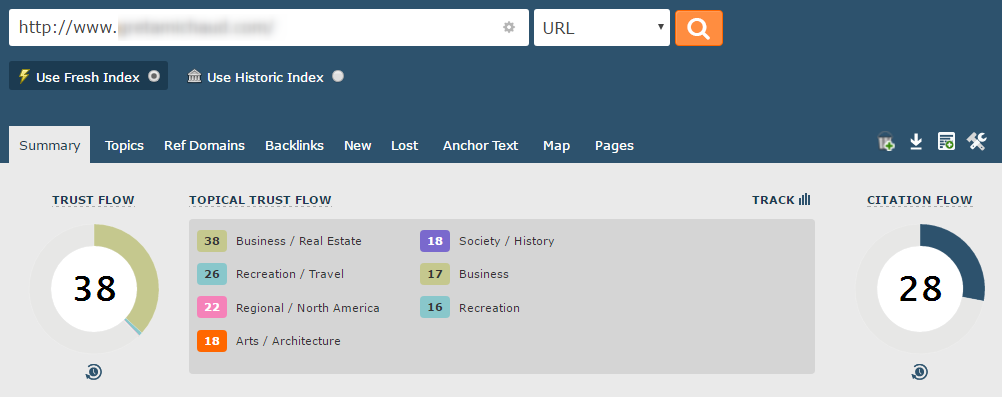Click the teal 26 topic score badge
1002x397 pixels.
tap(212, 274)
